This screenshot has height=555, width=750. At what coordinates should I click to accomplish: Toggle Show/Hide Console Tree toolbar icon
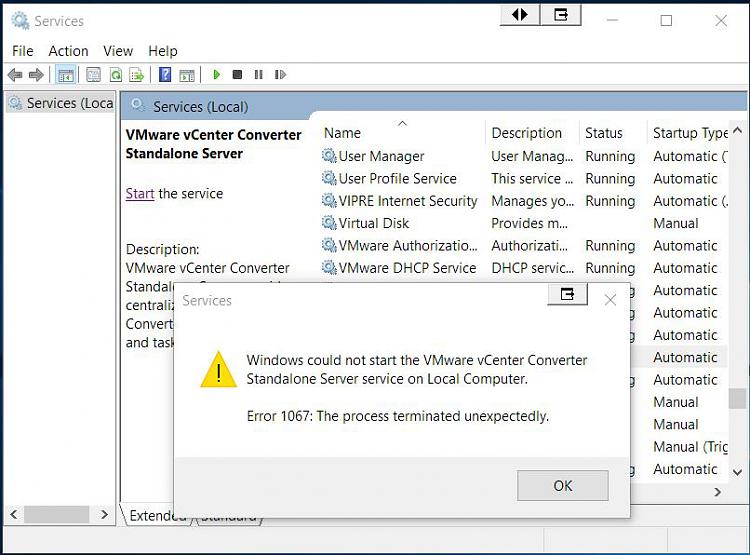[x=66, y=75]
